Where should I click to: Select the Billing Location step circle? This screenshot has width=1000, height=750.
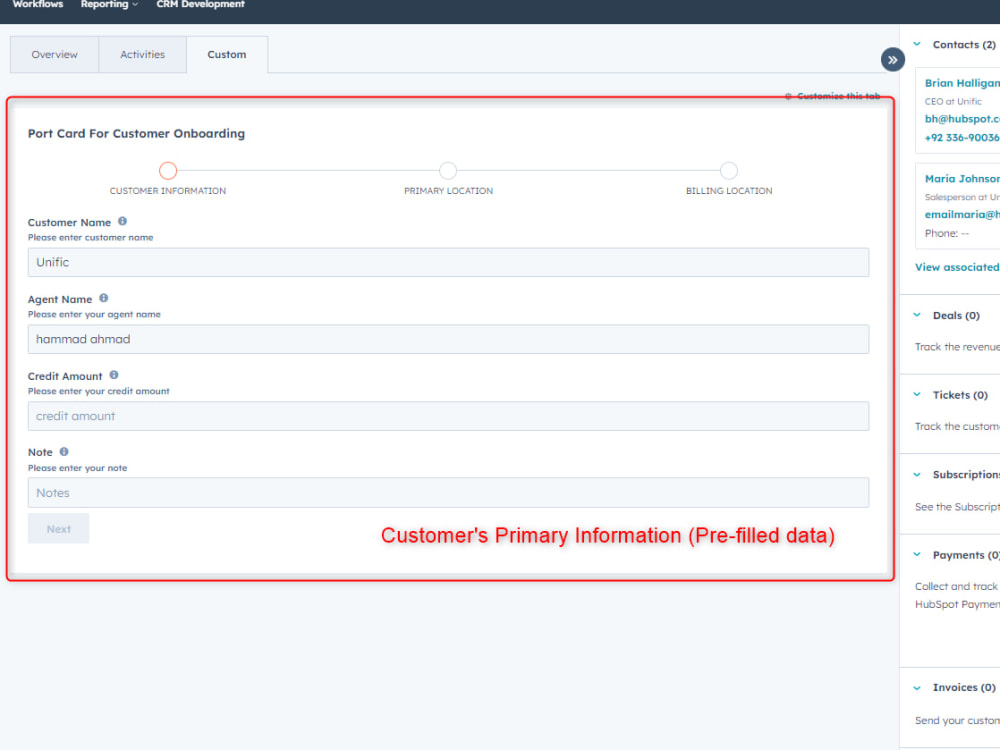[729, 170]
